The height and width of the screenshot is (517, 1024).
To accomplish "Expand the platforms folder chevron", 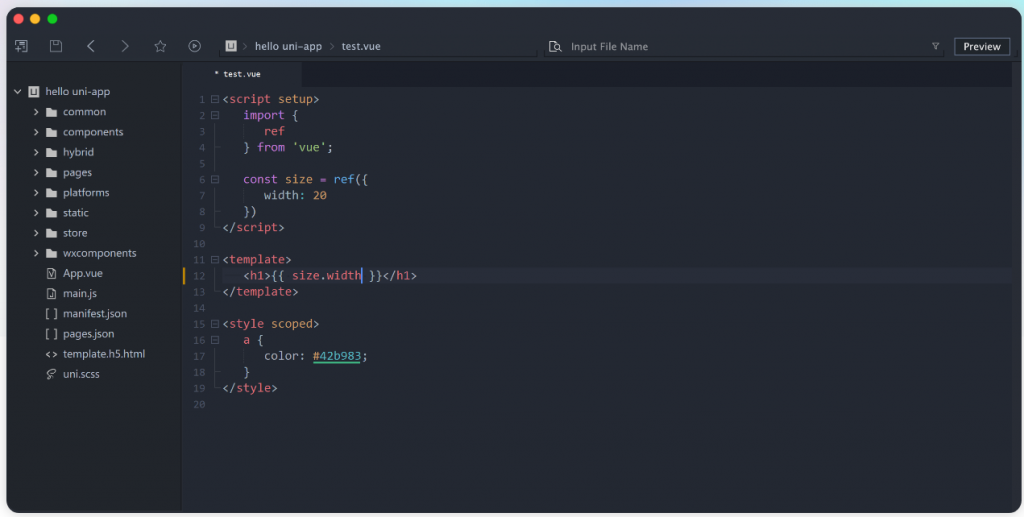I will tap(36, 193).
